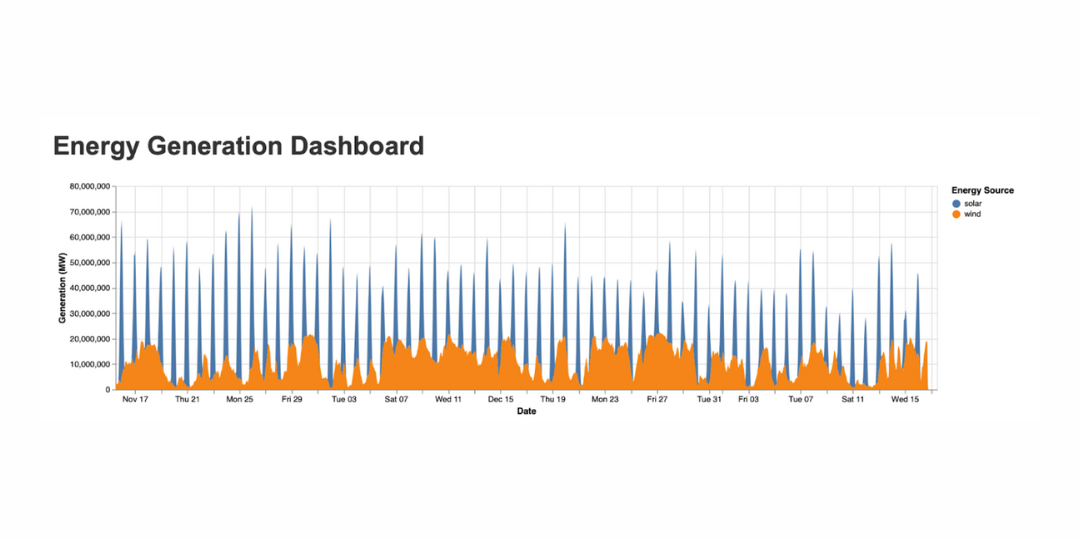This screenshot has height=538, width=1080.
Task: Select the 'wind' legend label
Action: pos(972,214)
